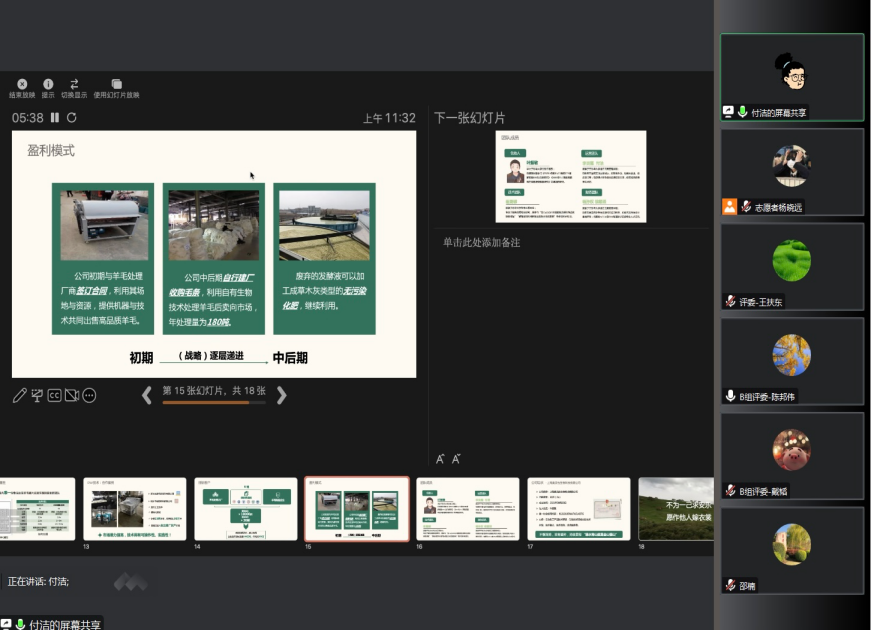
Task: Click Use Slide Show (使用幻灯片放映) icon
Action: pos(116,84)
